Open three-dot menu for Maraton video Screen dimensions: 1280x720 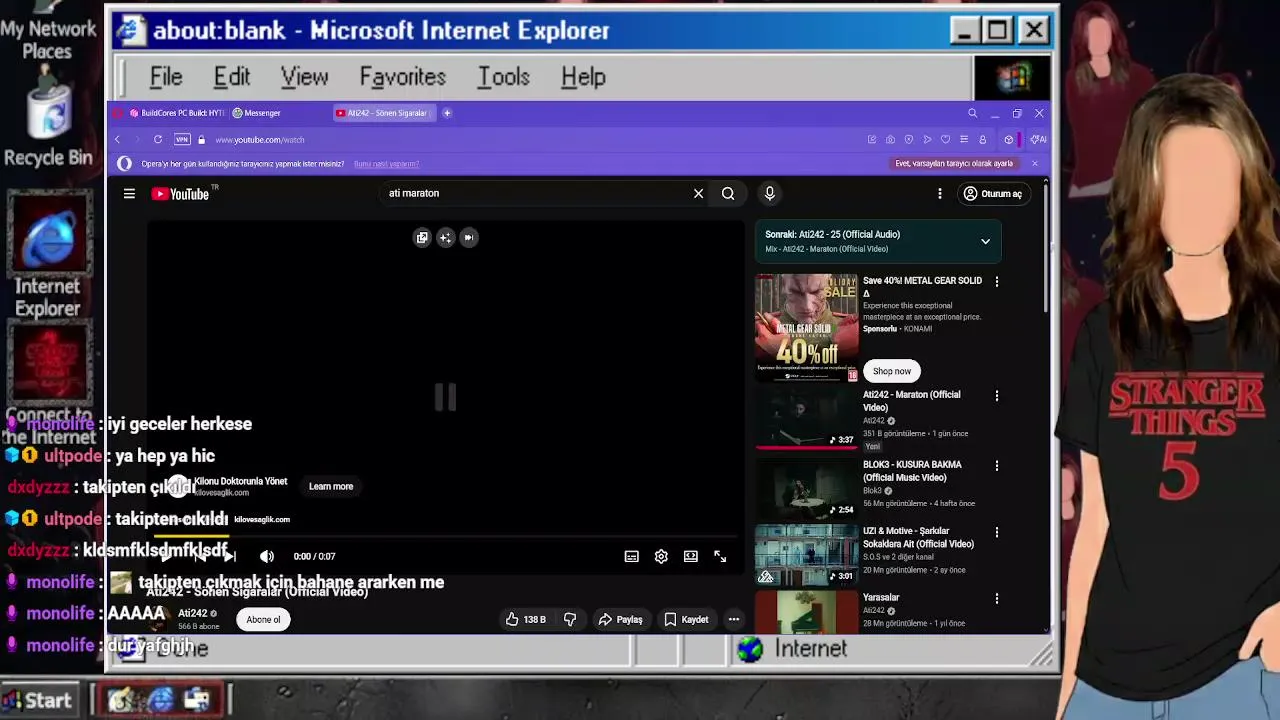click(996, 396)
